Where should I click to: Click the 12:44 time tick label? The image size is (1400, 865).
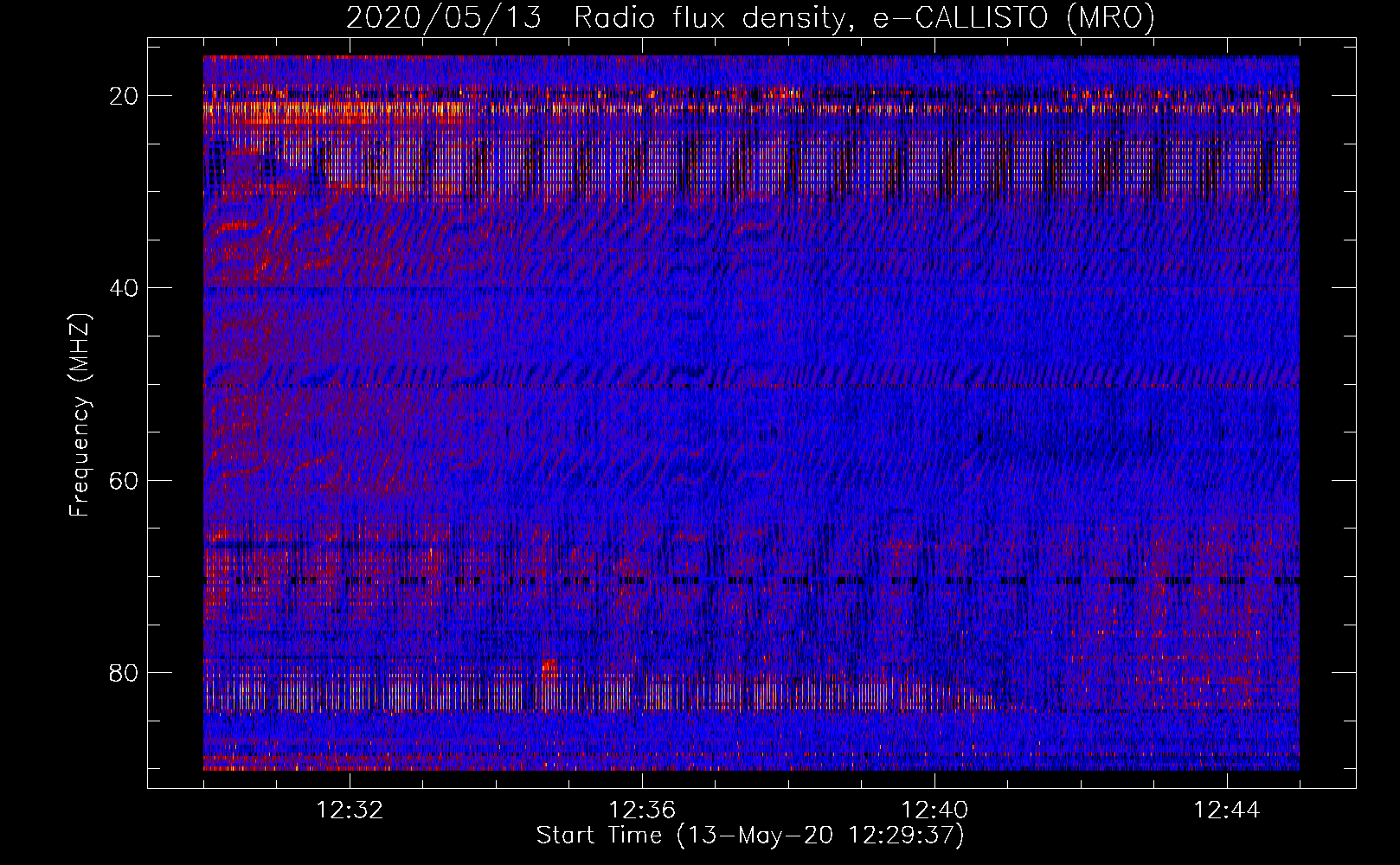click(x=1227, y=811)
